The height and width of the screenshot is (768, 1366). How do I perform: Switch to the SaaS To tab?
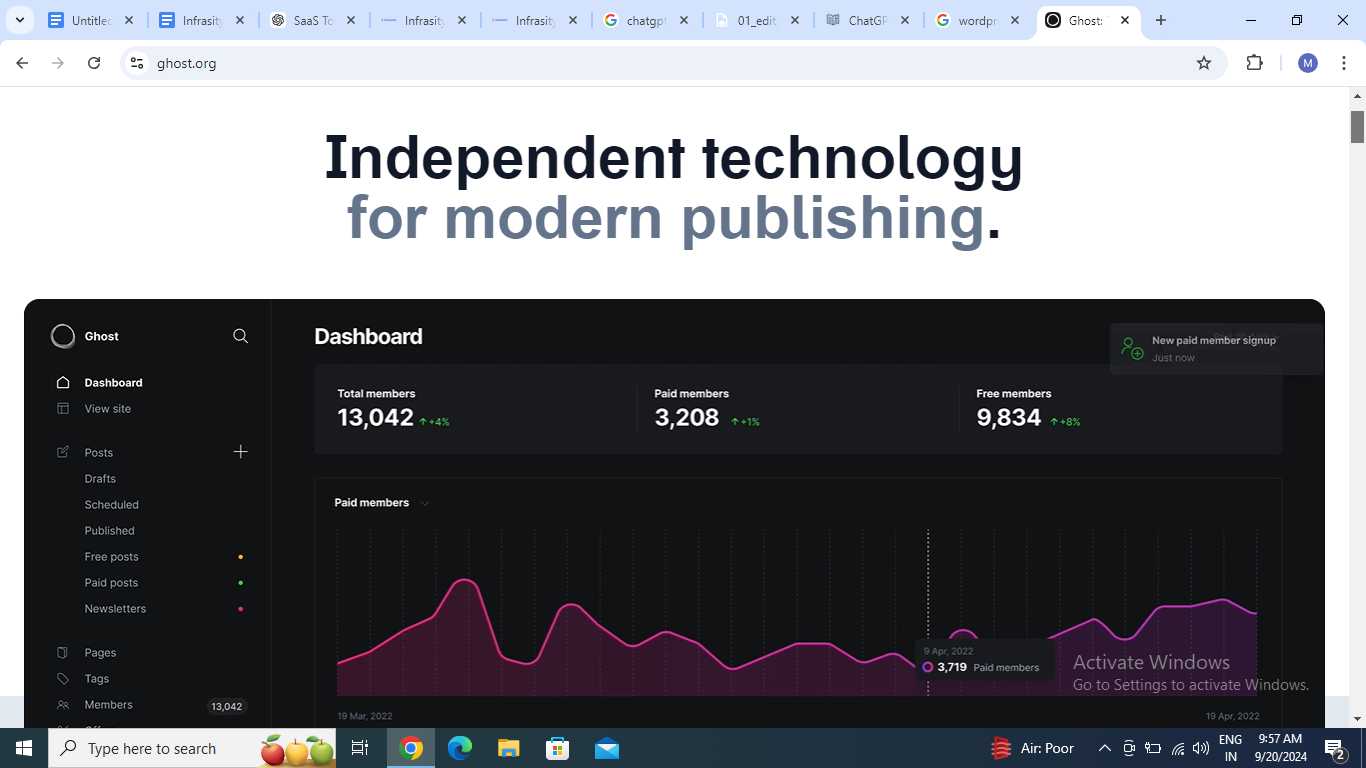[314, 20]
